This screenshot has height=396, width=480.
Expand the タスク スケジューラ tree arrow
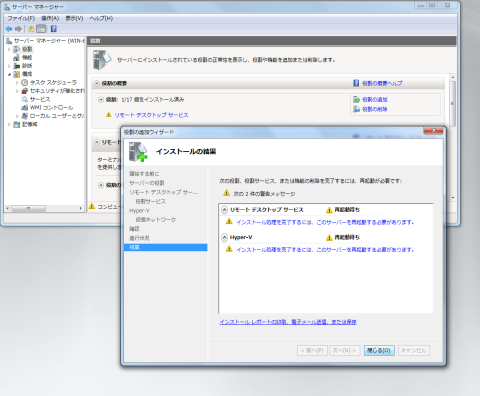[17, 82]
